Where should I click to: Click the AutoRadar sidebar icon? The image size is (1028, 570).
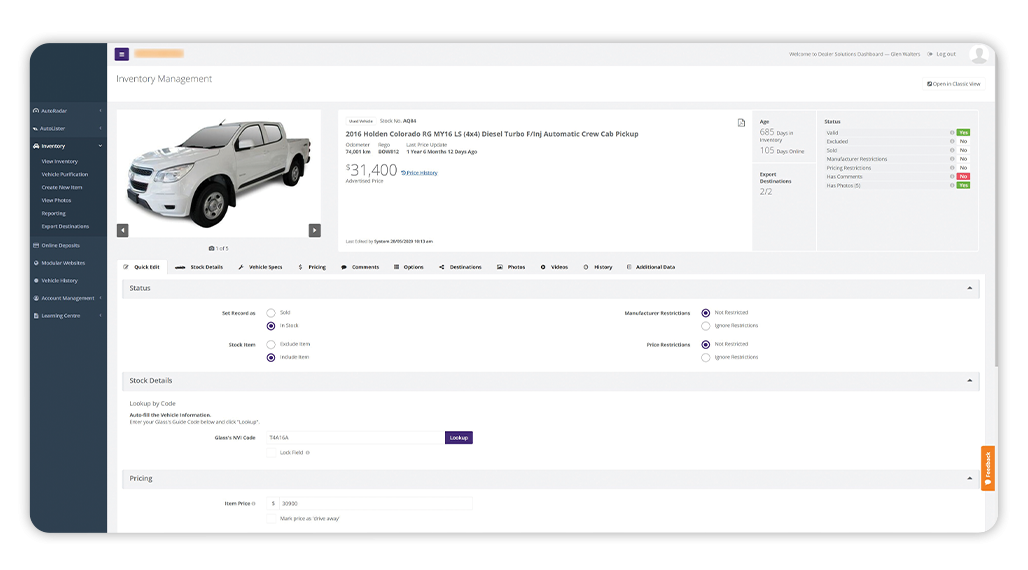[x=36, y=111]
